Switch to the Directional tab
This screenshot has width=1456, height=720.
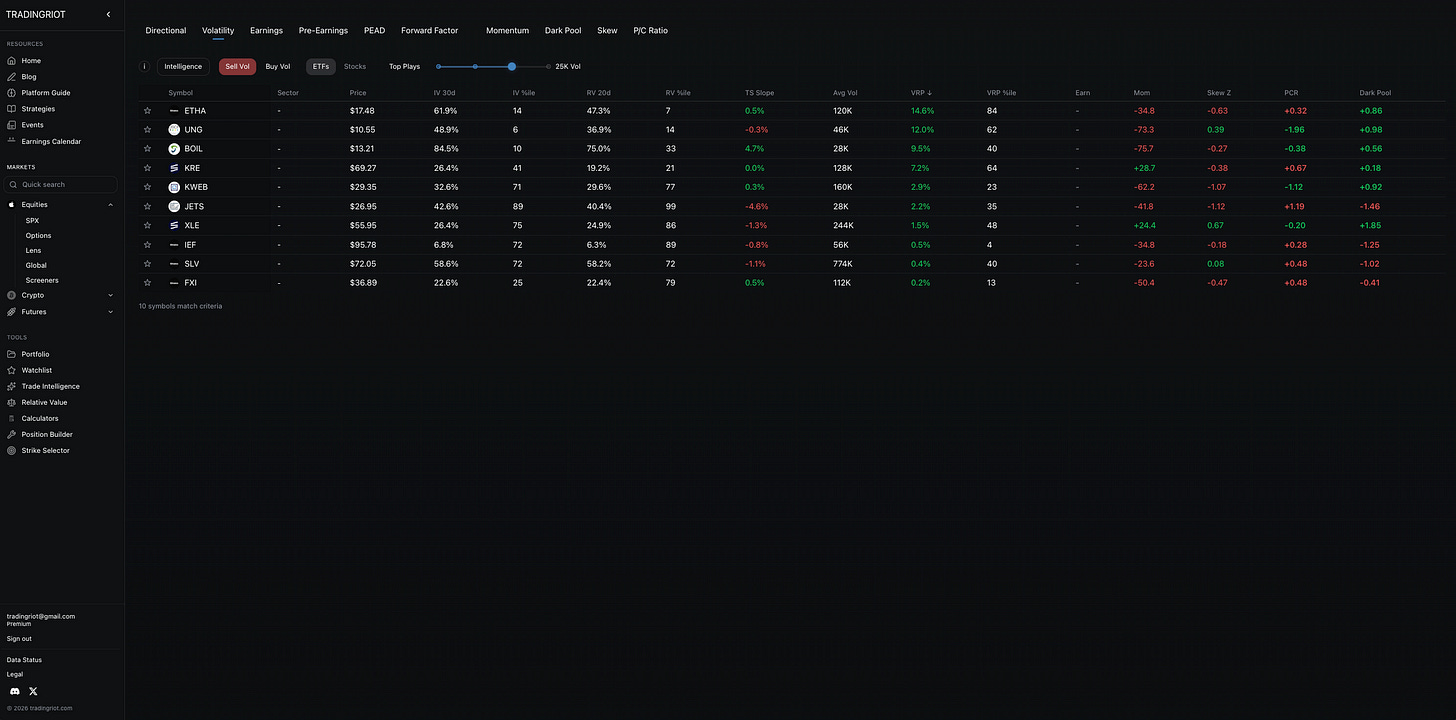click(x=166, y=31)
